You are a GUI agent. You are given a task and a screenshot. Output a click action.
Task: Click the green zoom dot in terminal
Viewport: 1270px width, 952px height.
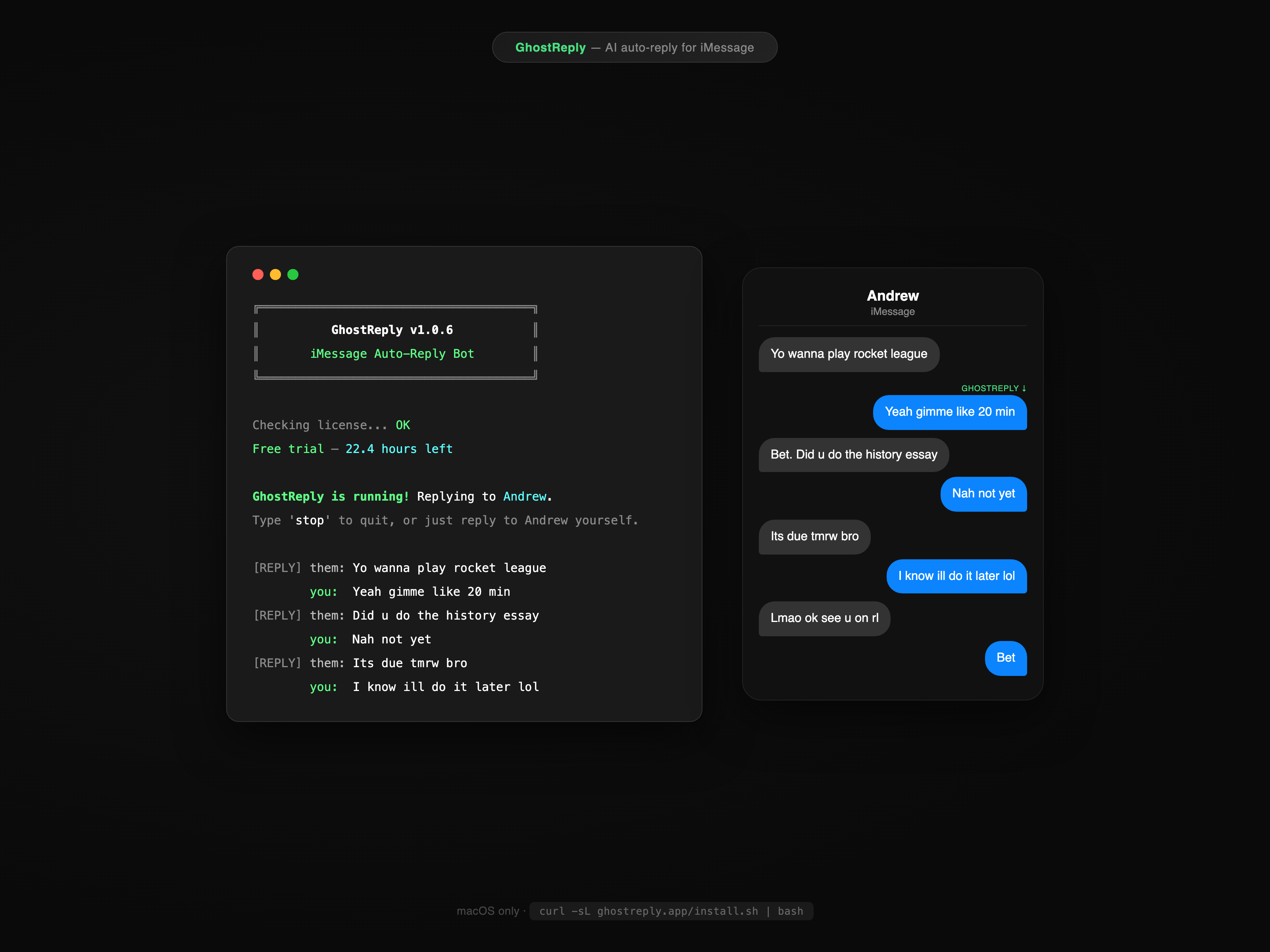point(293,274)
